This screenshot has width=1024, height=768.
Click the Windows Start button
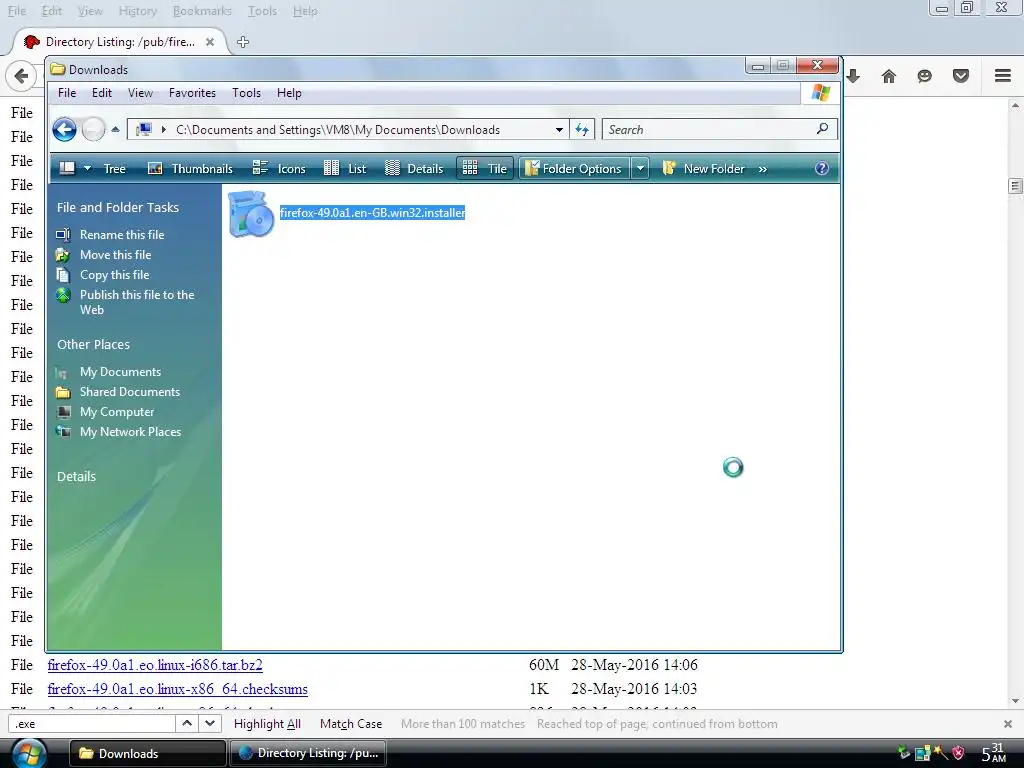pos(27,754)
